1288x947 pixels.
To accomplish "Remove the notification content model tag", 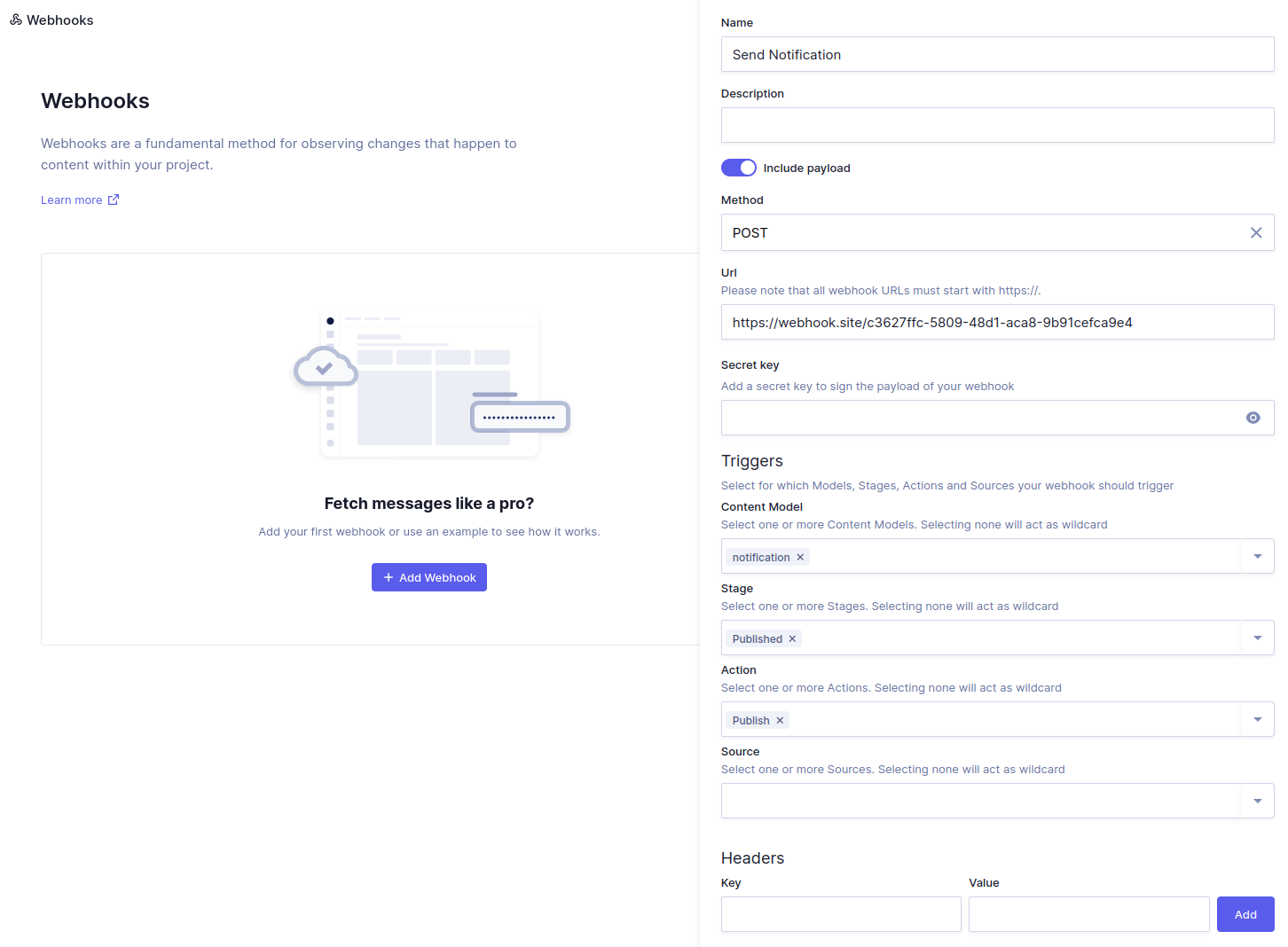I will pos(799,557).
